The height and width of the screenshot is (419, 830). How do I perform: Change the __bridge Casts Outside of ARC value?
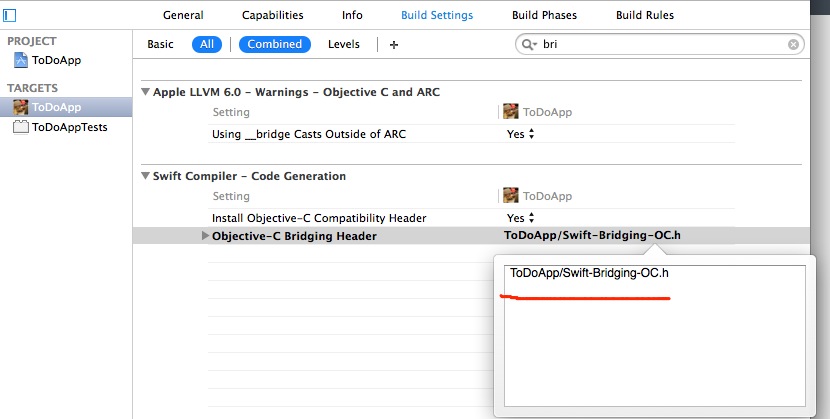tap(521, 134)
